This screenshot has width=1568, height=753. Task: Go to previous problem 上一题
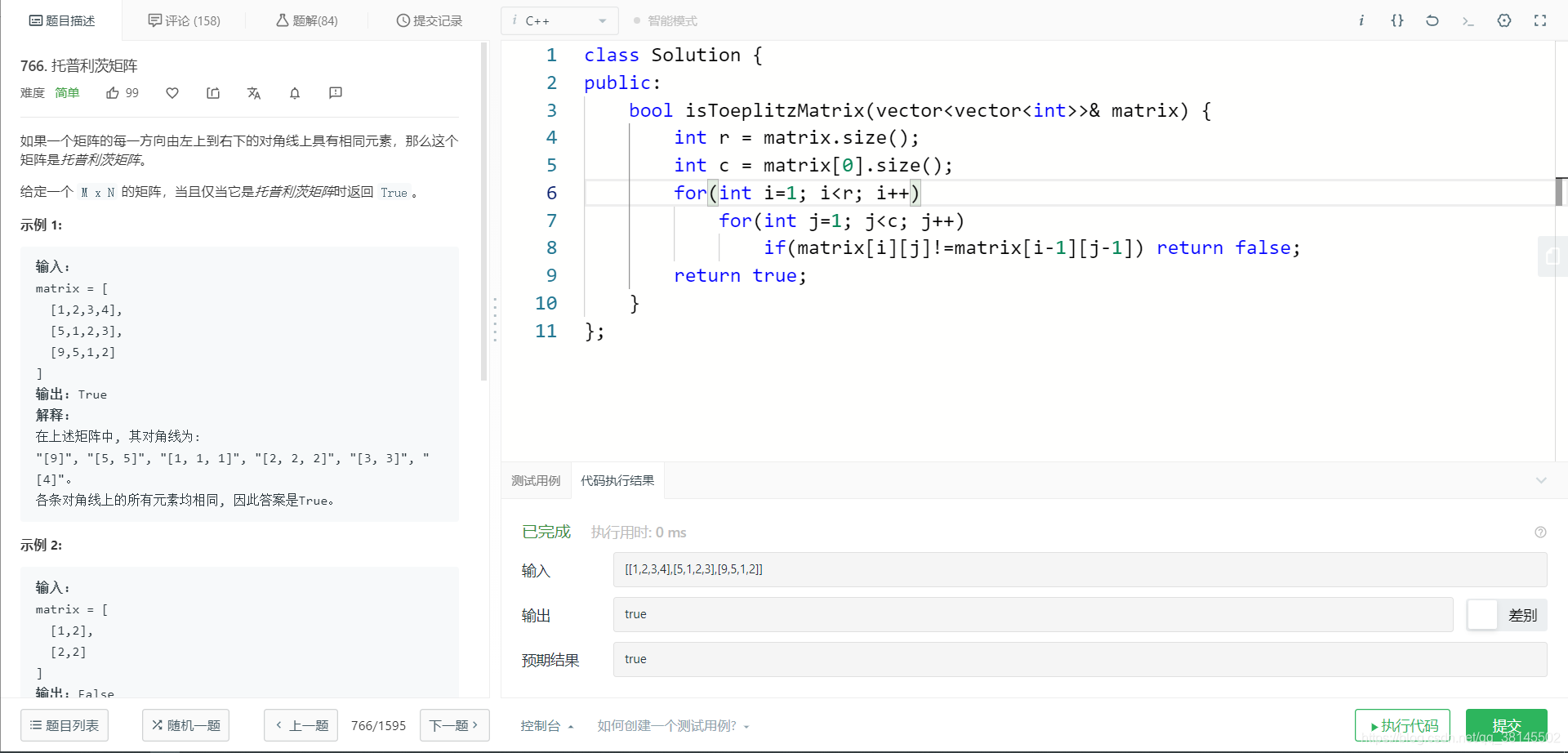point(301,725)
